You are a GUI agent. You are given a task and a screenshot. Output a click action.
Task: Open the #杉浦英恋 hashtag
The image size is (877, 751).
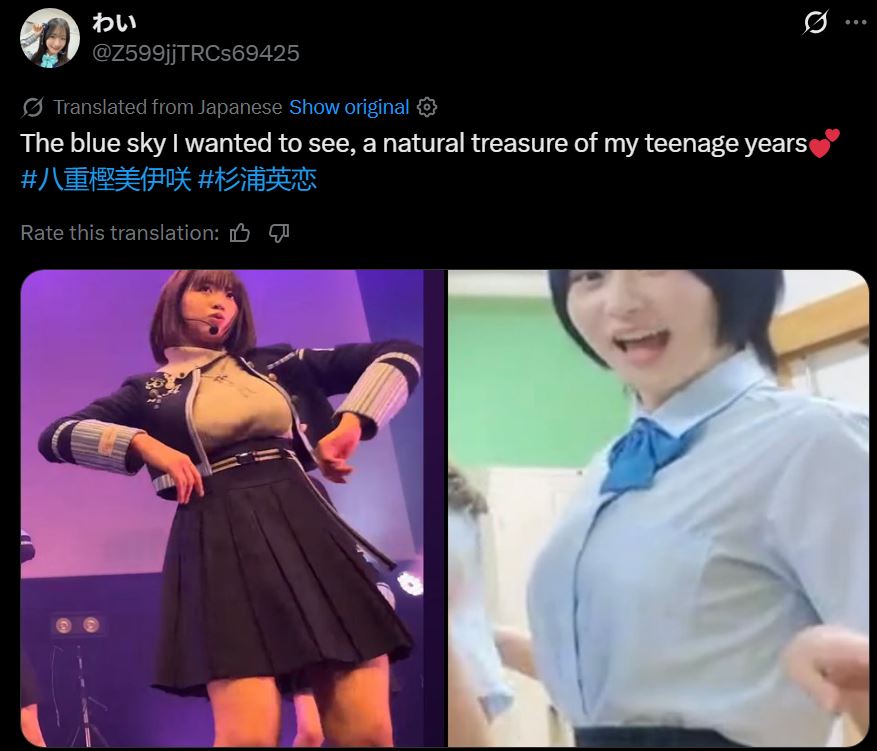(x=257, y=180)
